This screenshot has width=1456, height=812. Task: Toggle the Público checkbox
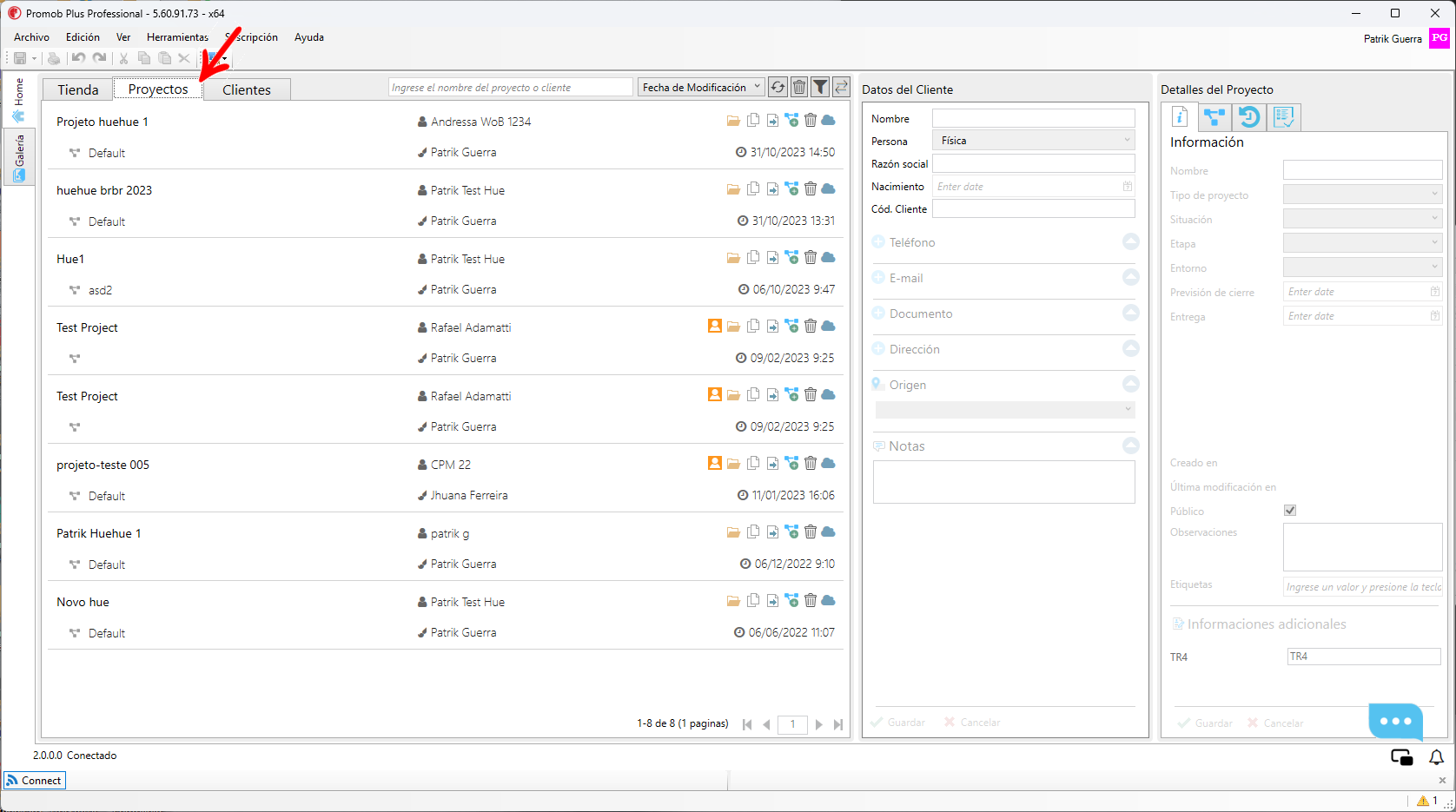(x=1290, y=511)
